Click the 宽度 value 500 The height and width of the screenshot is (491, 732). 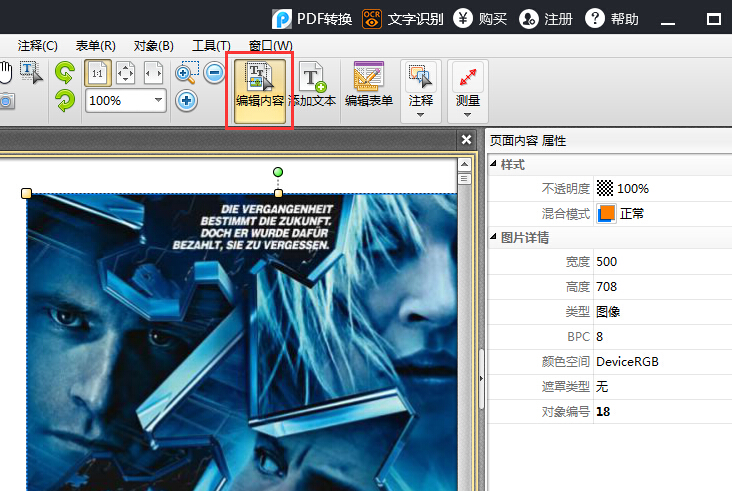(606, 261)
